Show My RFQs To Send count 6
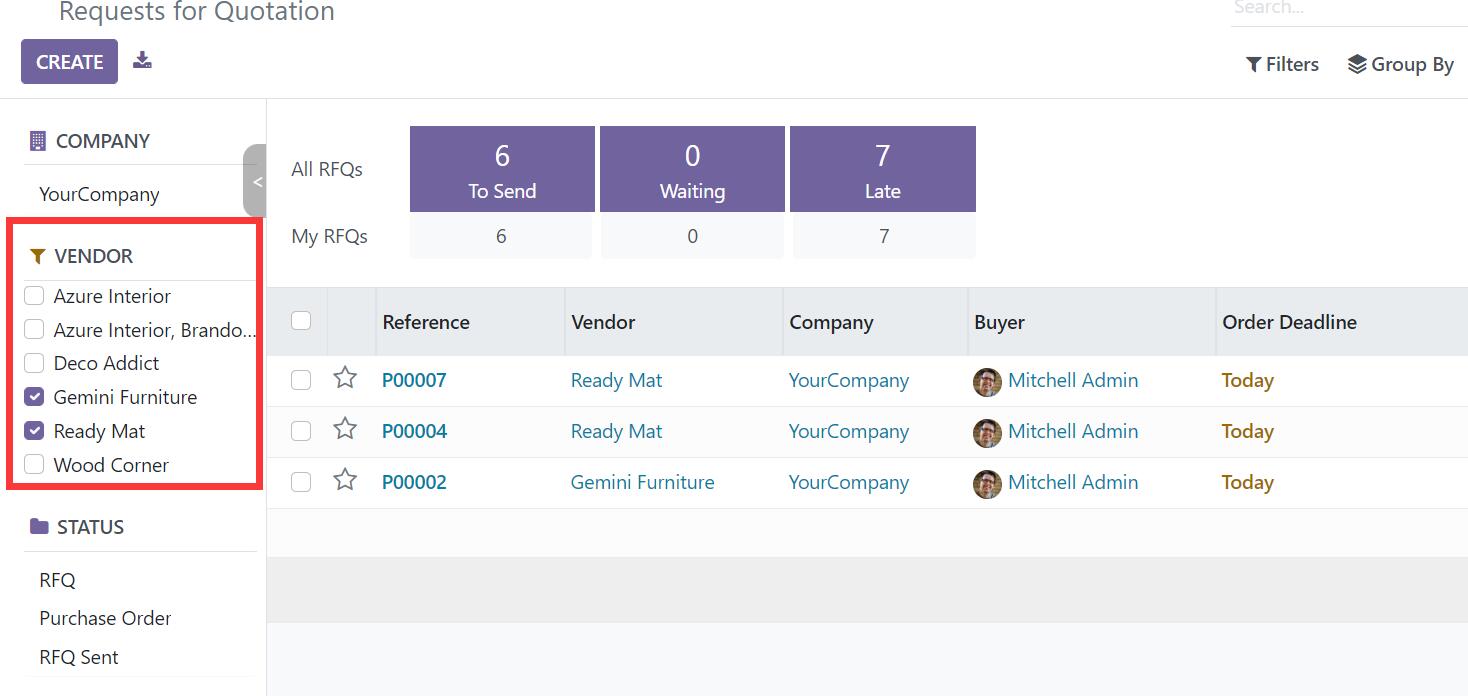The width and height of the screenshot is (1468, 696). [501, 237]
